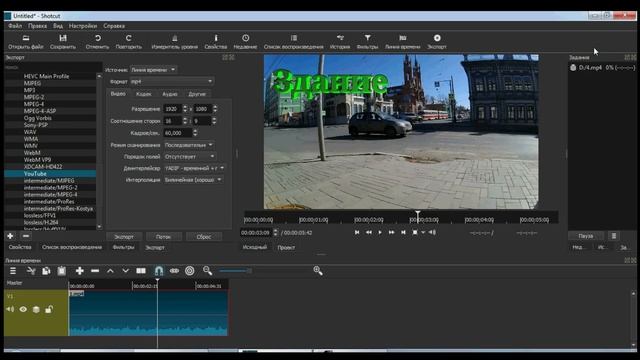Open the Format dropdown showing mp4
This screenshot has height=360, width=640.
pos(172,81)
